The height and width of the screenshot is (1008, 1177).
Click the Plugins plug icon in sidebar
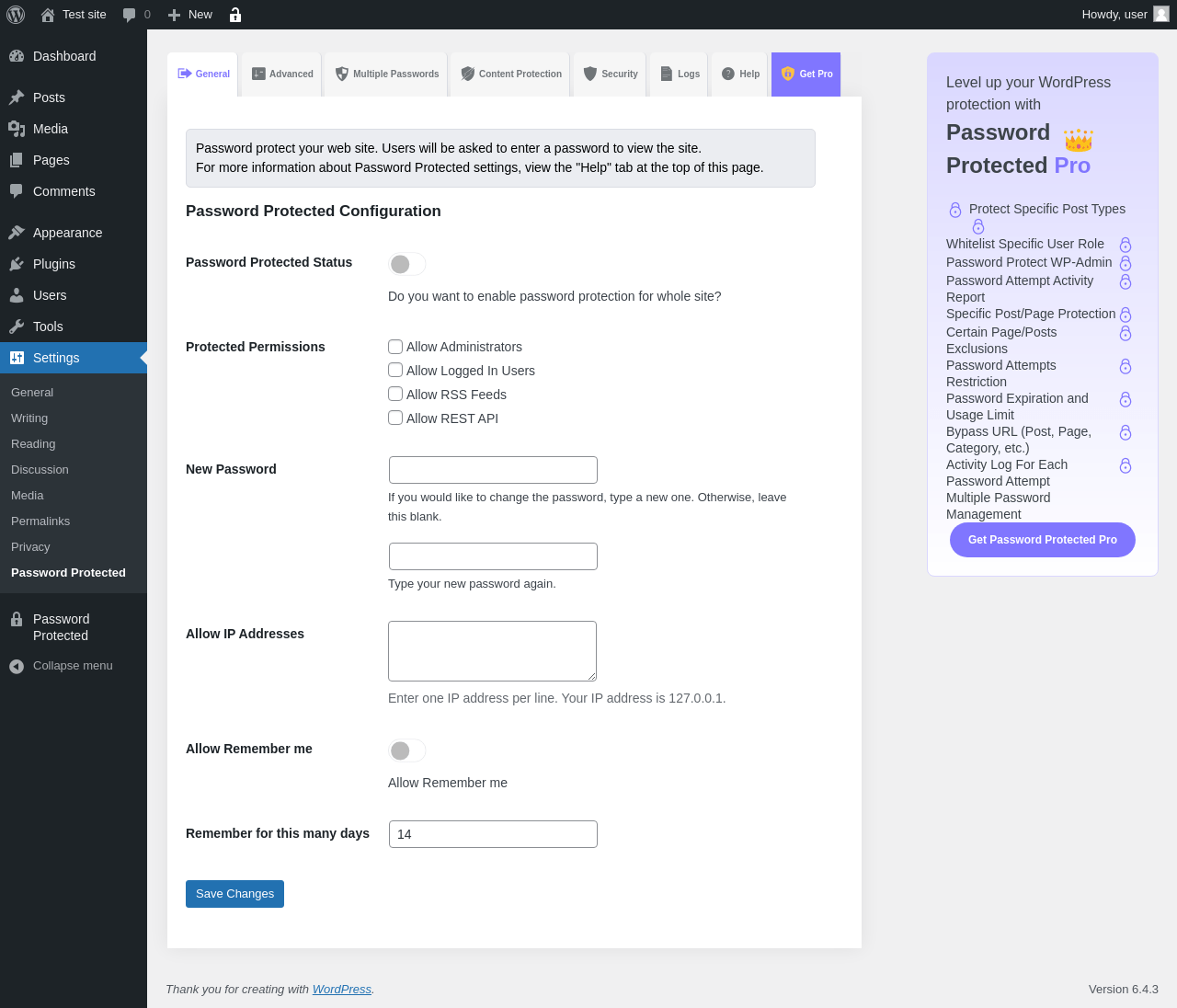pos(17,264)
